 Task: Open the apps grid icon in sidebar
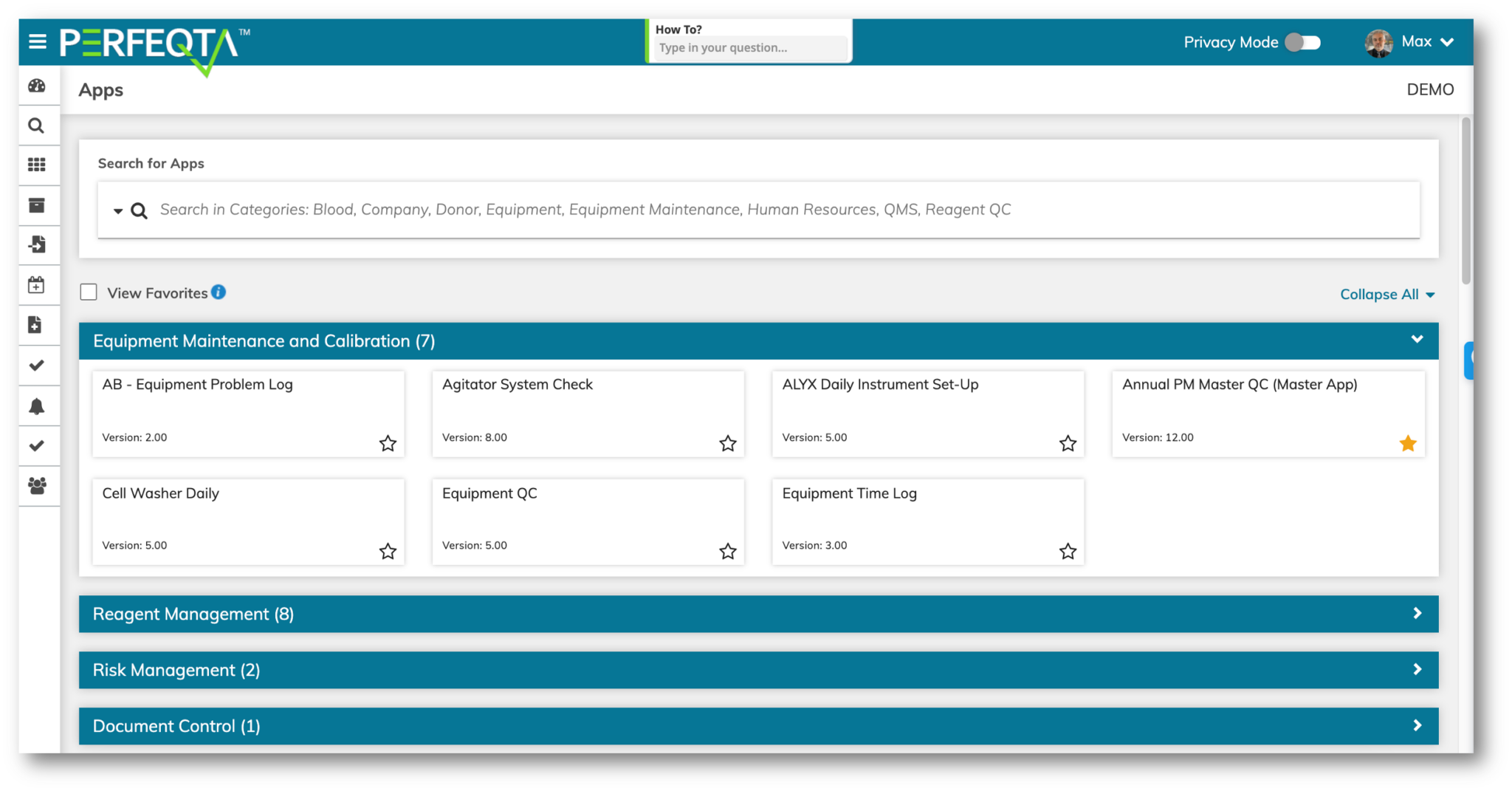tap(37, 165)
